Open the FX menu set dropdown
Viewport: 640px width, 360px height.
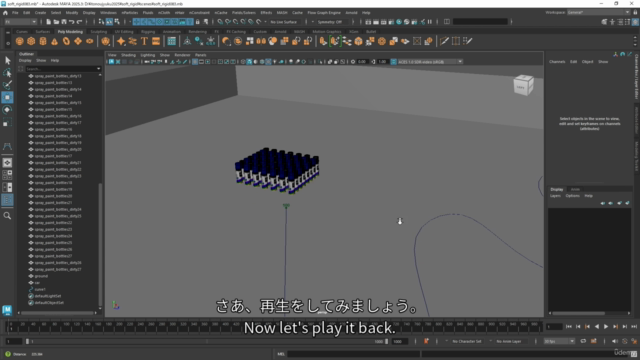pyautogui.click(x=20, y=22)
